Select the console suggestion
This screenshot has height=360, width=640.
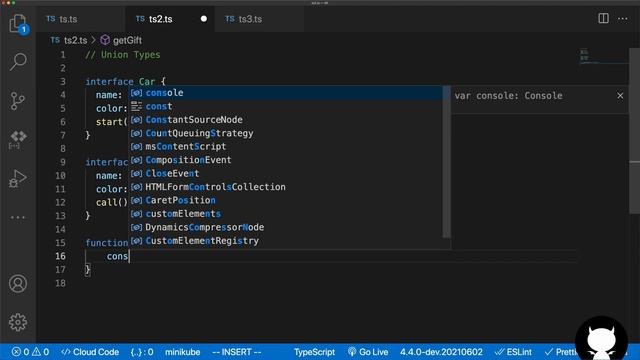(x=286, y=93)
